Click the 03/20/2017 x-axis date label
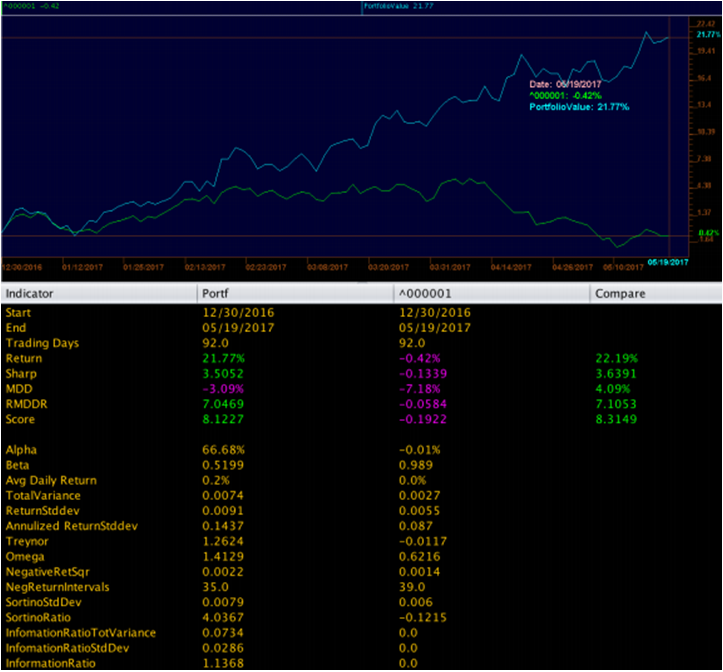723x672 pixels. click(388, 267)
